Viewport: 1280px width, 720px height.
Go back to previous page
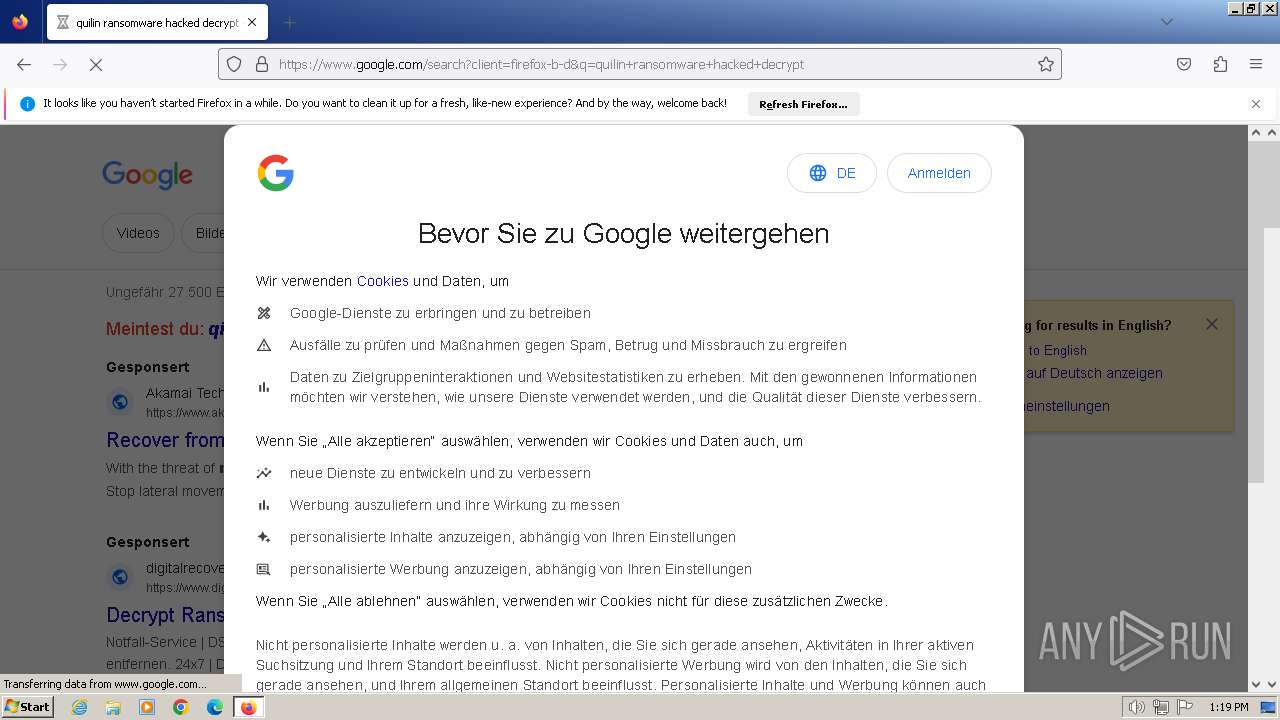pyautogui.click(x=24, y=64)
